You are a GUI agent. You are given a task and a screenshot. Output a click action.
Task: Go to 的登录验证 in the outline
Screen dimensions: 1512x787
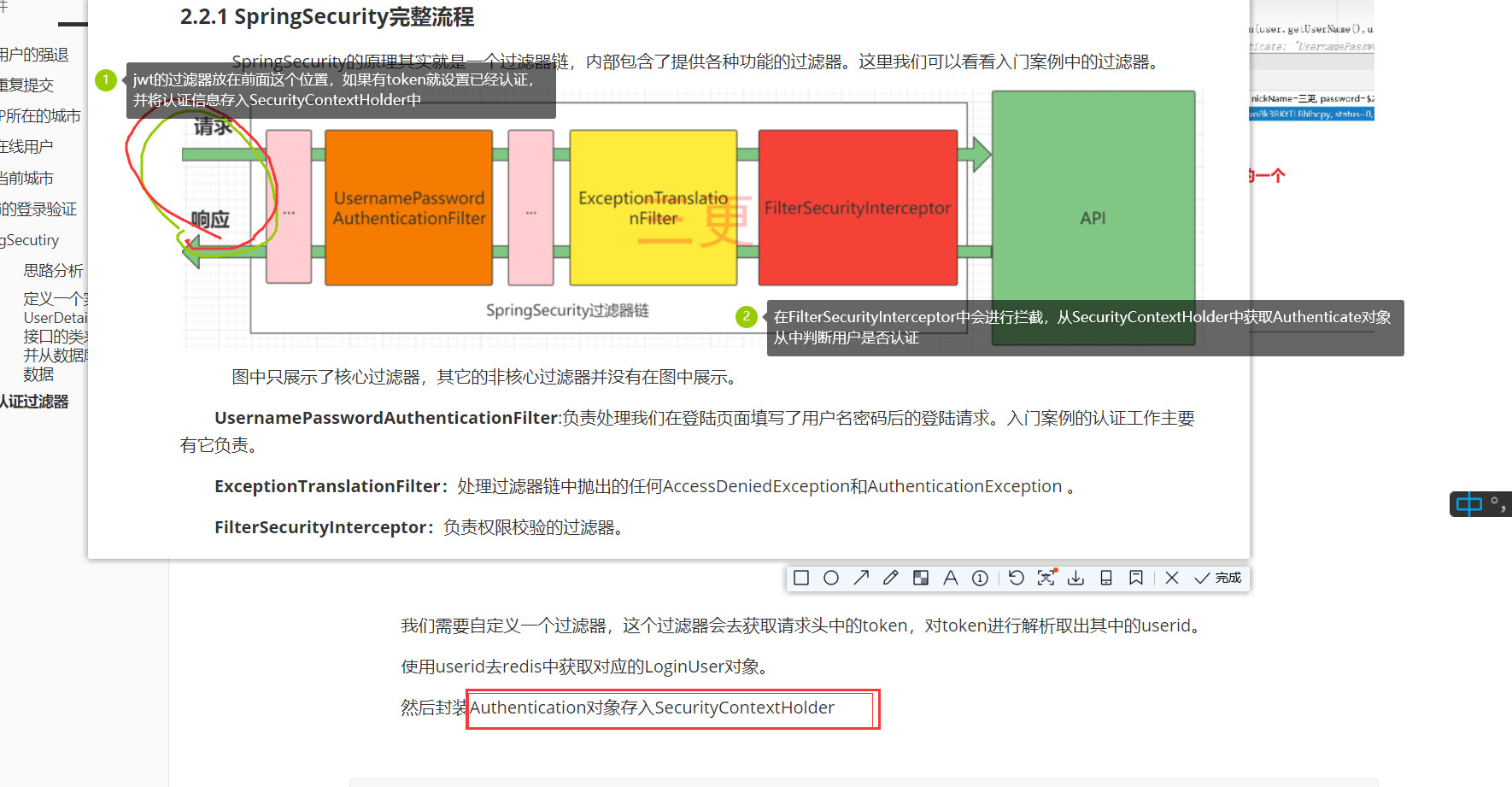[38, 209]
